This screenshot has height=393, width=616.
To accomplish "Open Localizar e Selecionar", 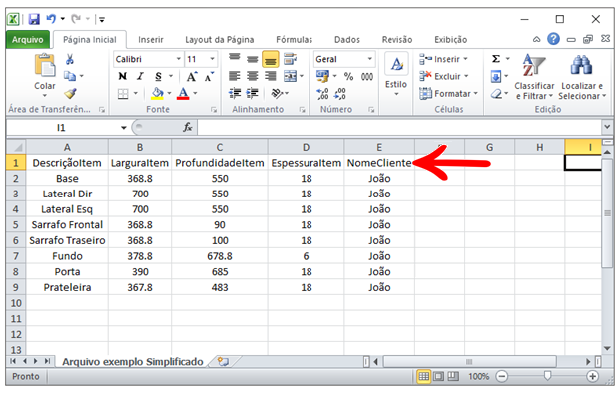I will coord(581,77).
